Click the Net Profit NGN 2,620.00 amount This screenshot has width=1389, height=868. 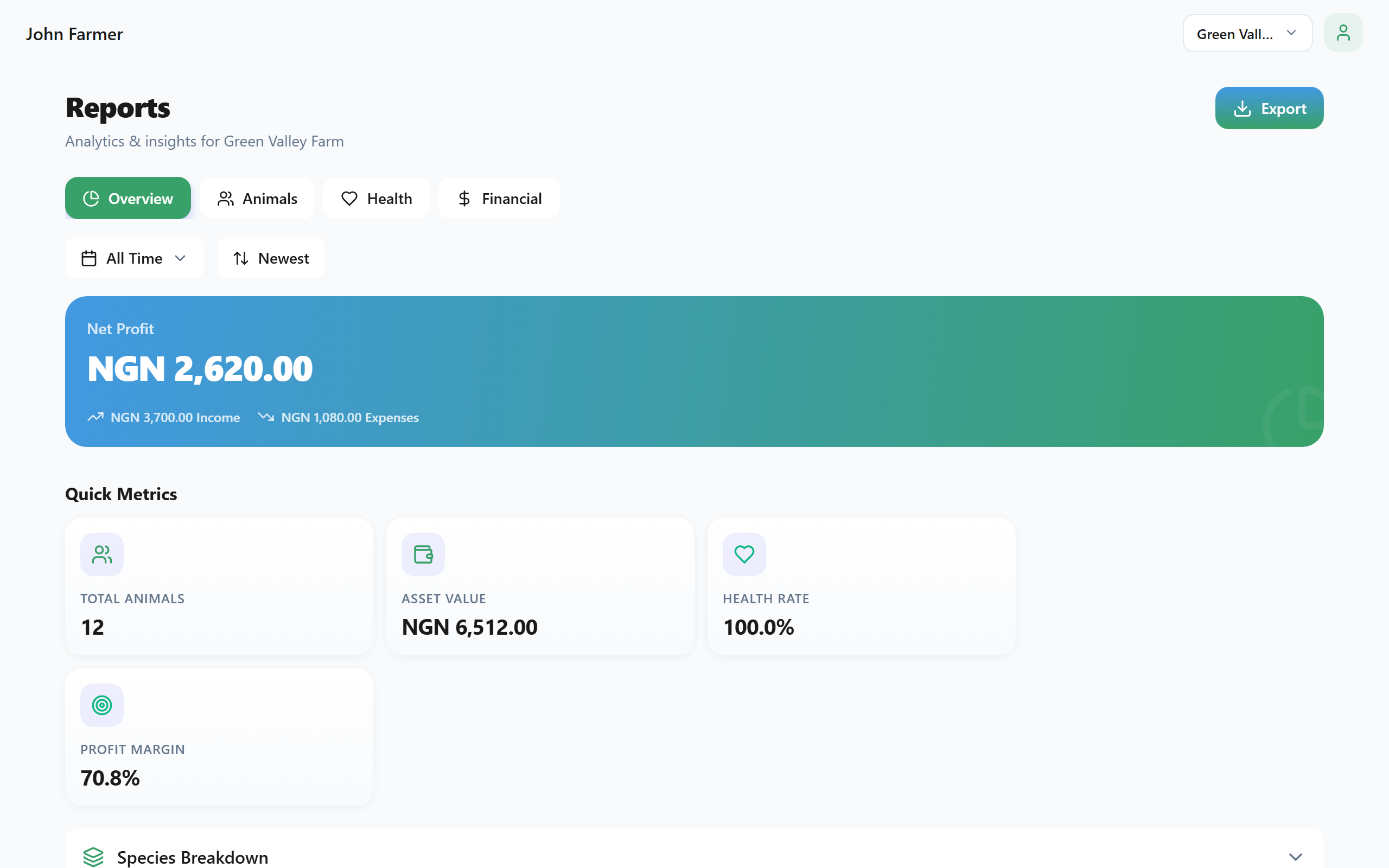200,368
